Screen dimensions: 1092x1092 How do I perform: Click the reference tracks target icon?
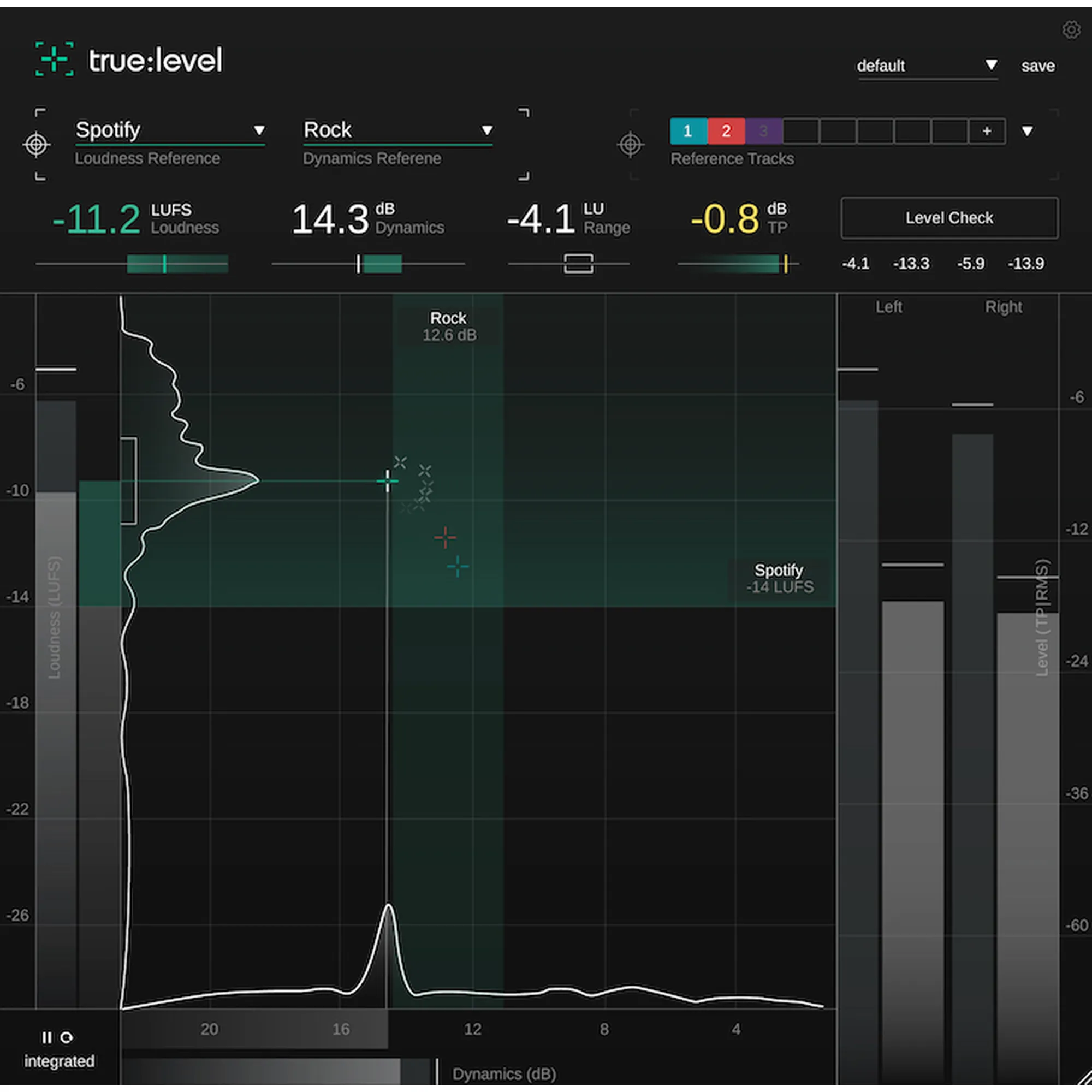pos(630,145)
